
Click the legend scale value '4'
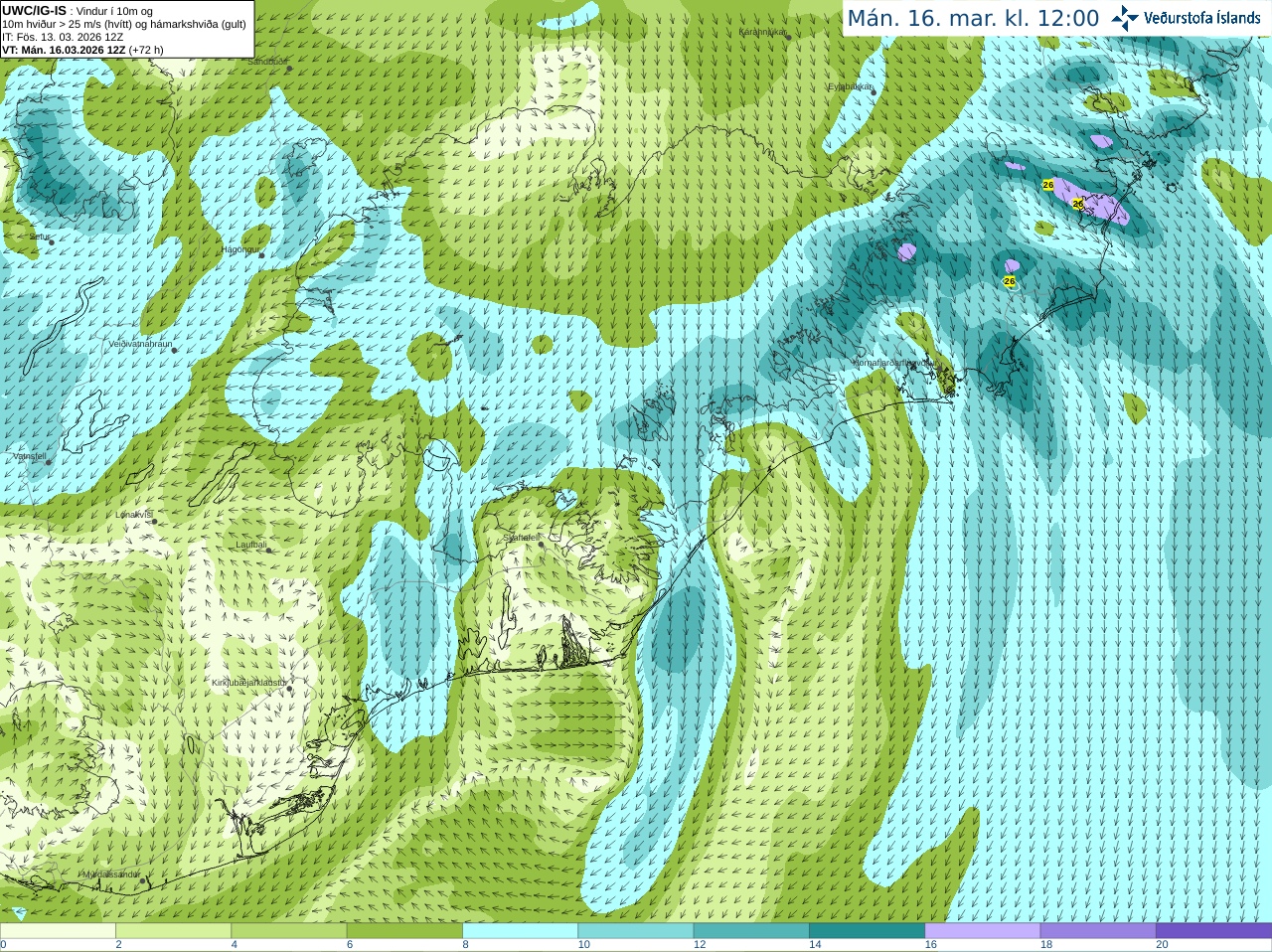click(x=234, y=945)
